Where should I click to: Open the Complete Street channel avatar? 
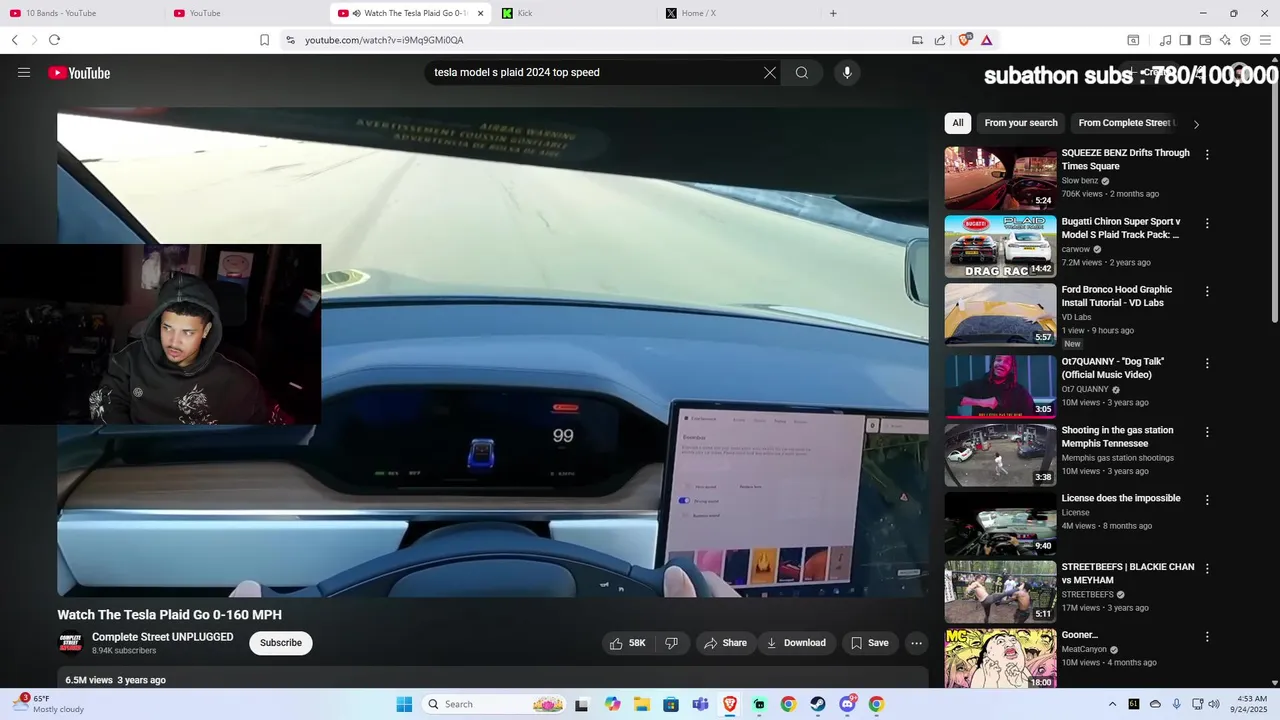70,643
